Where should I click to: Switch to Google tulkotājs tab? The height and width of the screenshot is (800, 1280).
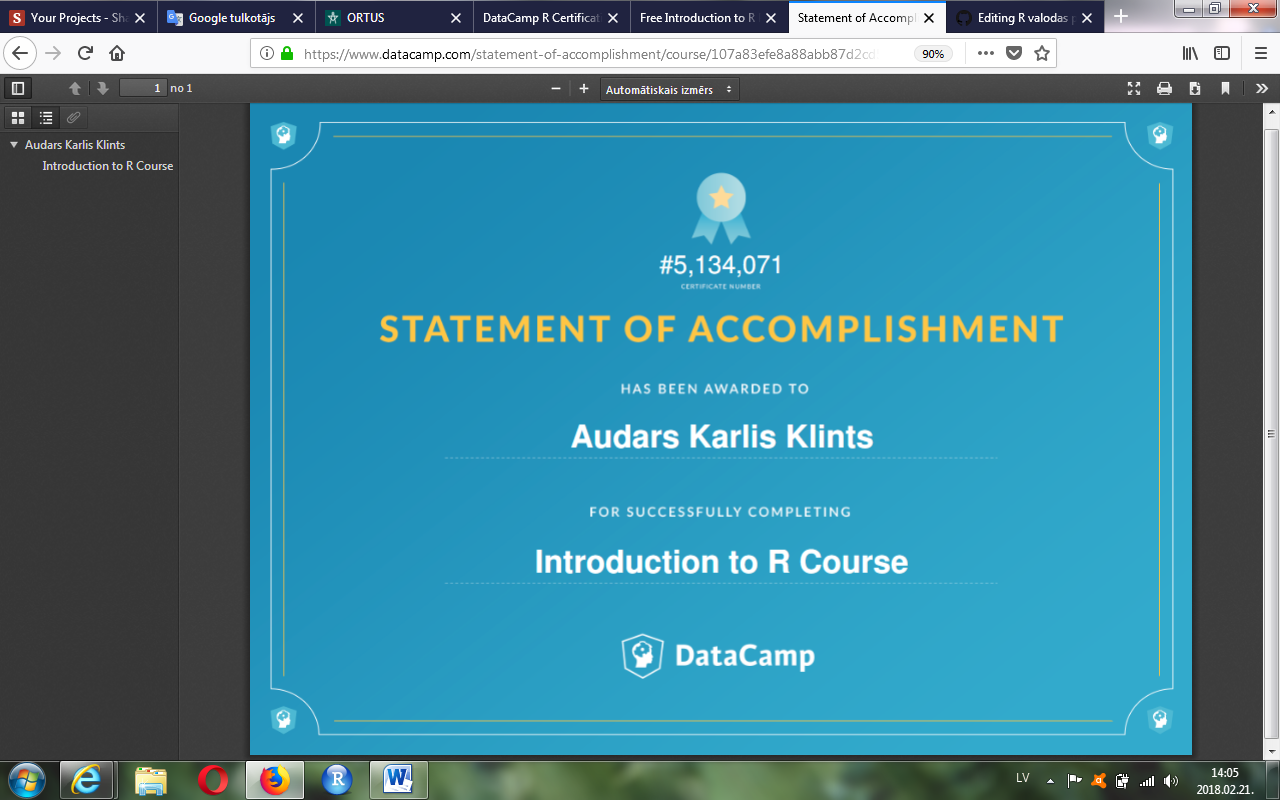tap(236, 17)
